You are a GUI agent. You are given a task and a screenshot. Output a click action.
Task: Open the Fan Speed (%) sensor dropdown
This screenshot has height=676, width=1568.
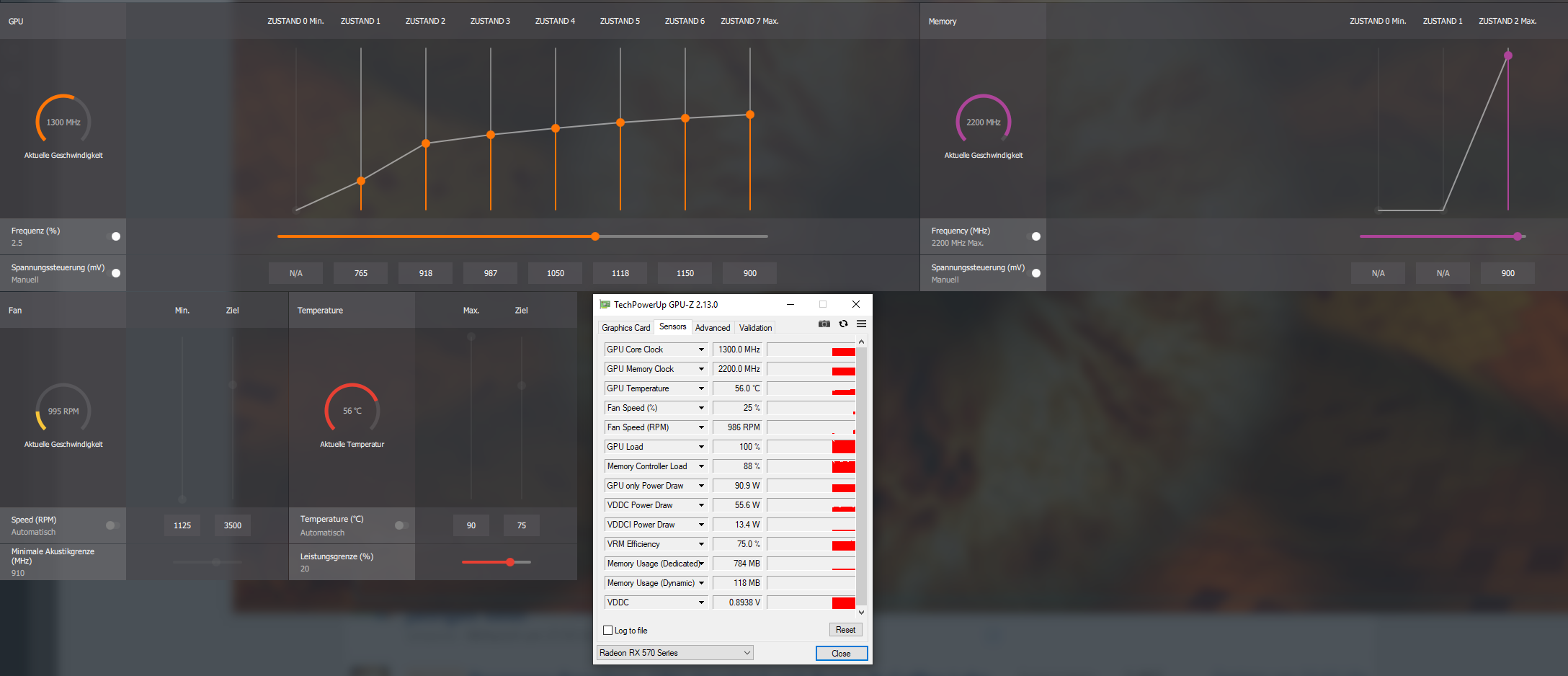[701, 408]
